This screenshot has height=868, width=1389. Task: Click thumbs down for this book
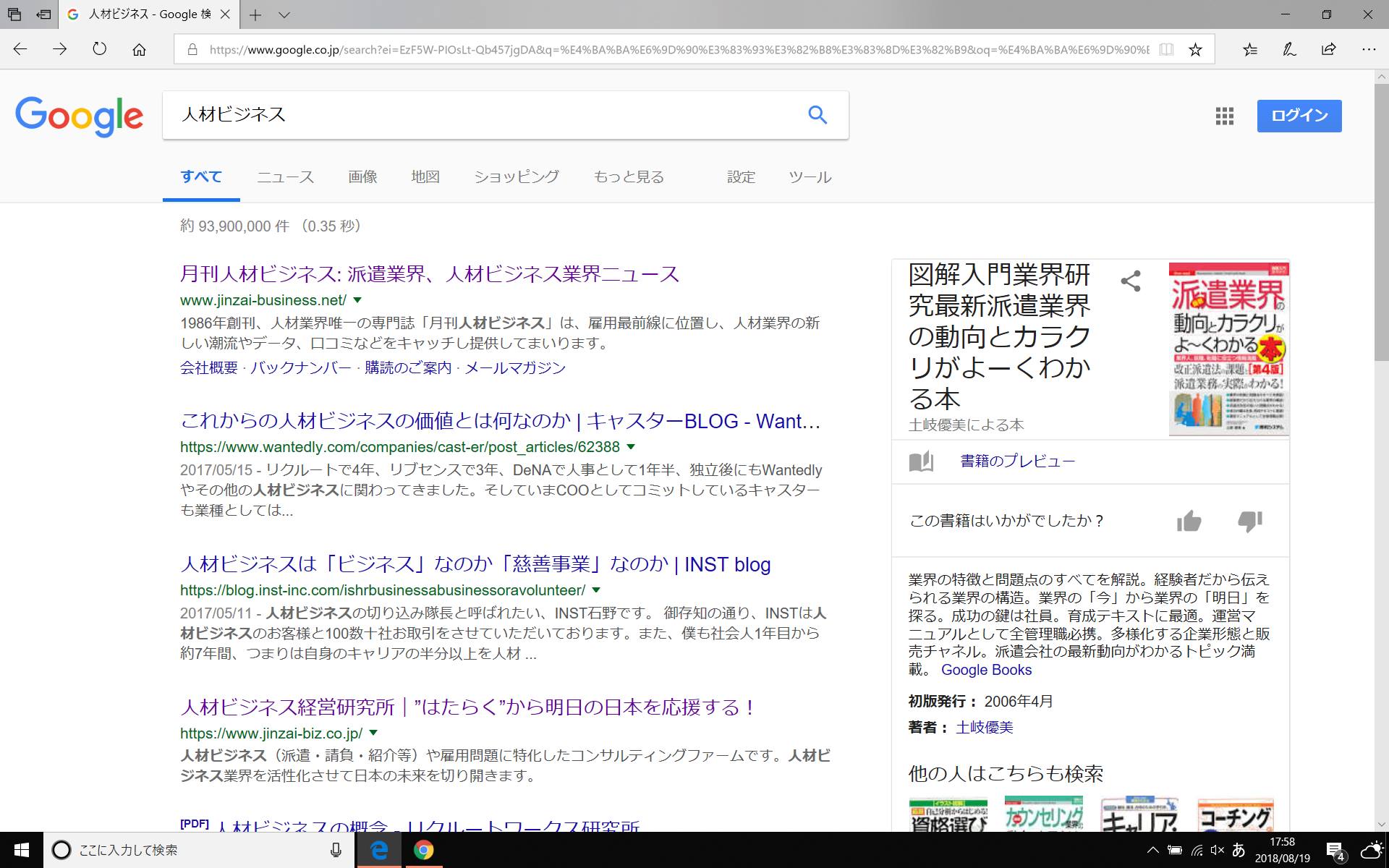1250,521
